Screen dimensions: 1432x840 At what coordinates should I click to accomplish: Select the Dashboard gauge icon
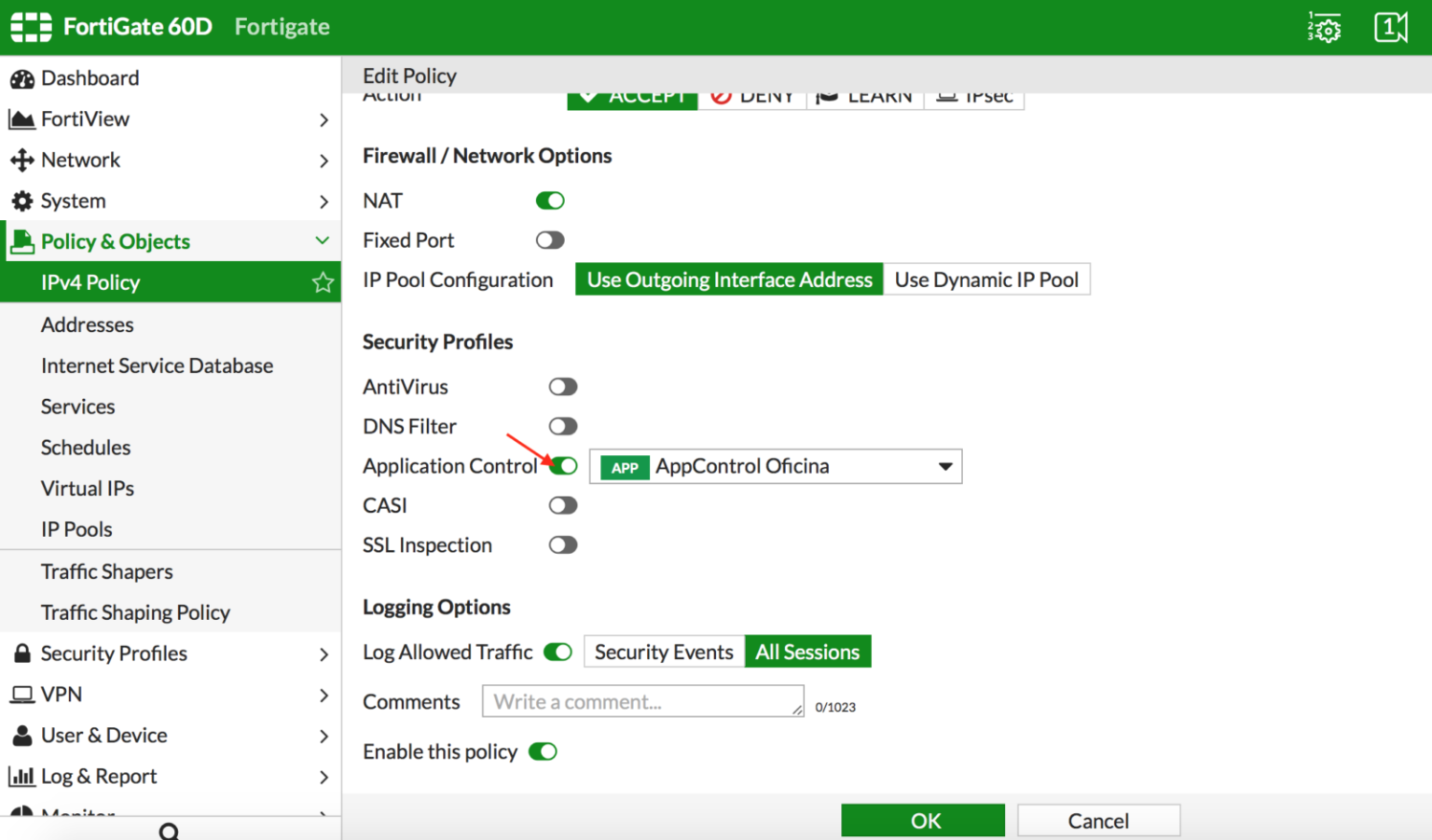click(x=22, y=78)
